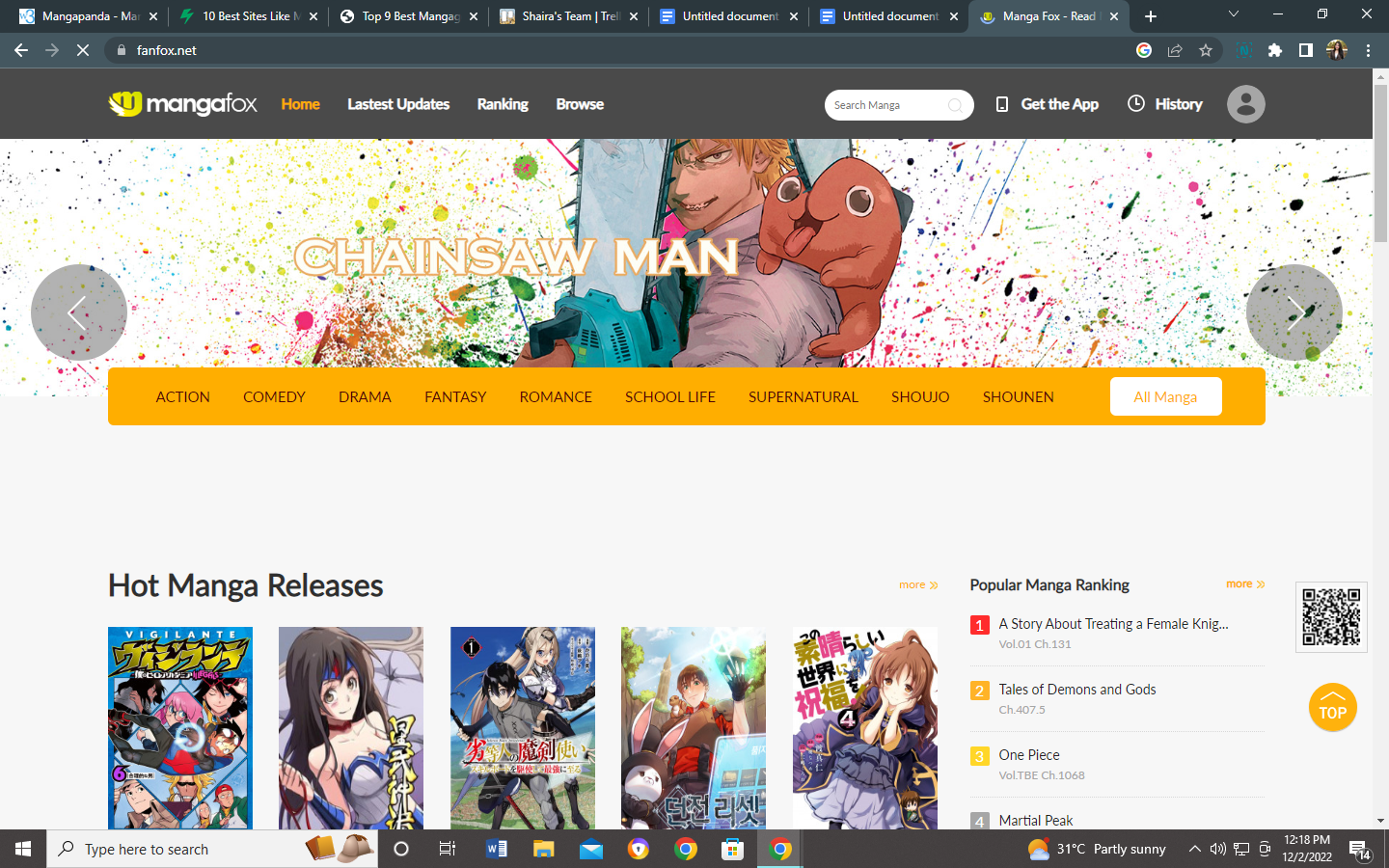Open Ranking page

click(503, 104)
